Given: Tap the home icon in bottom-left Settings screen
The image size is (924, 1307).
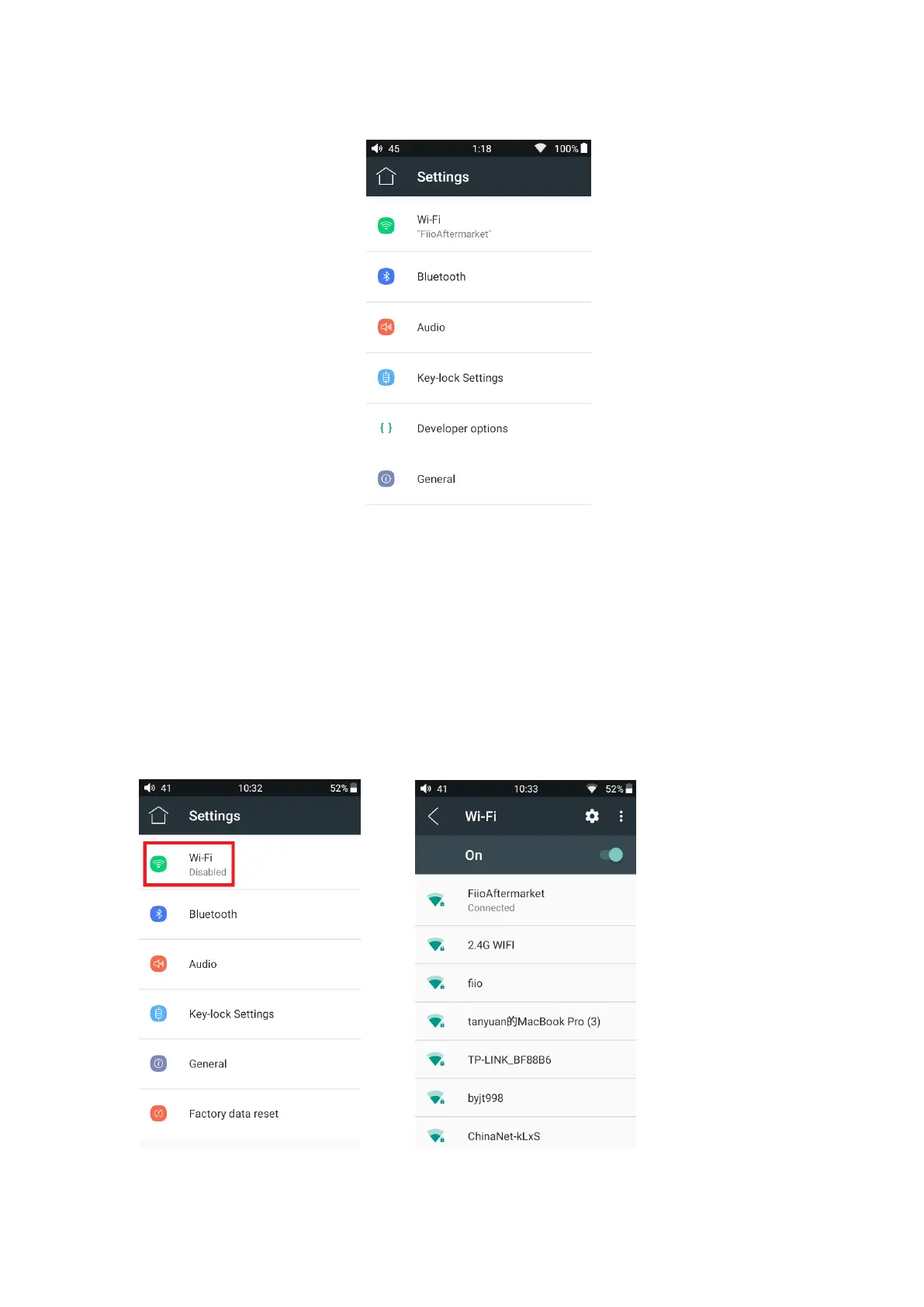Looking at the screenshot, I should coord(158,815).
